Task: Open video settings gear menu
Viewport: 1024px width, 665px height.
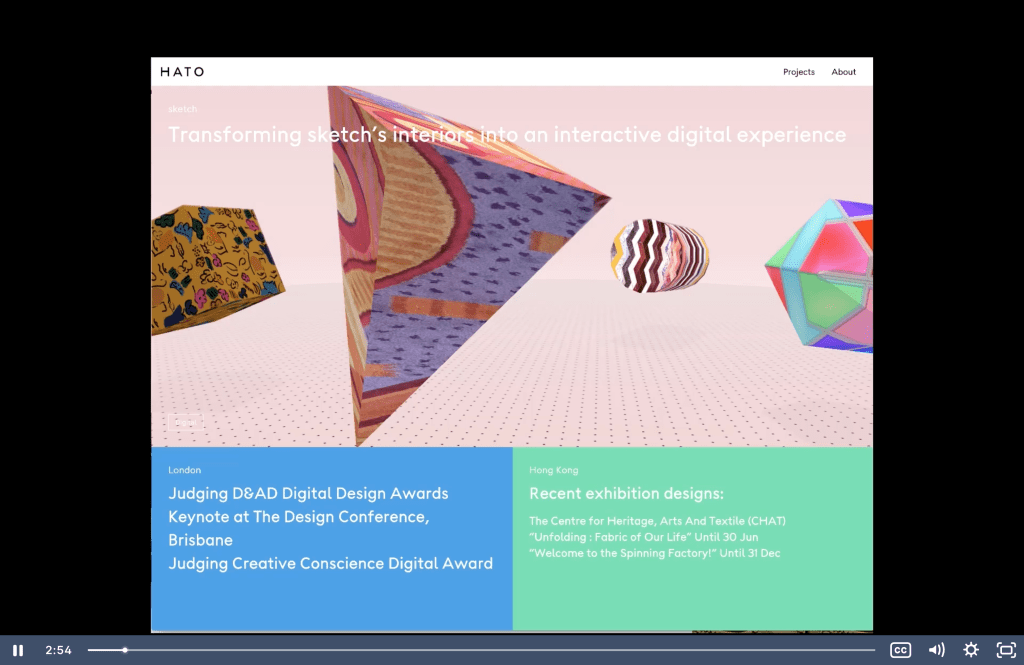Action: click(971, 650)
